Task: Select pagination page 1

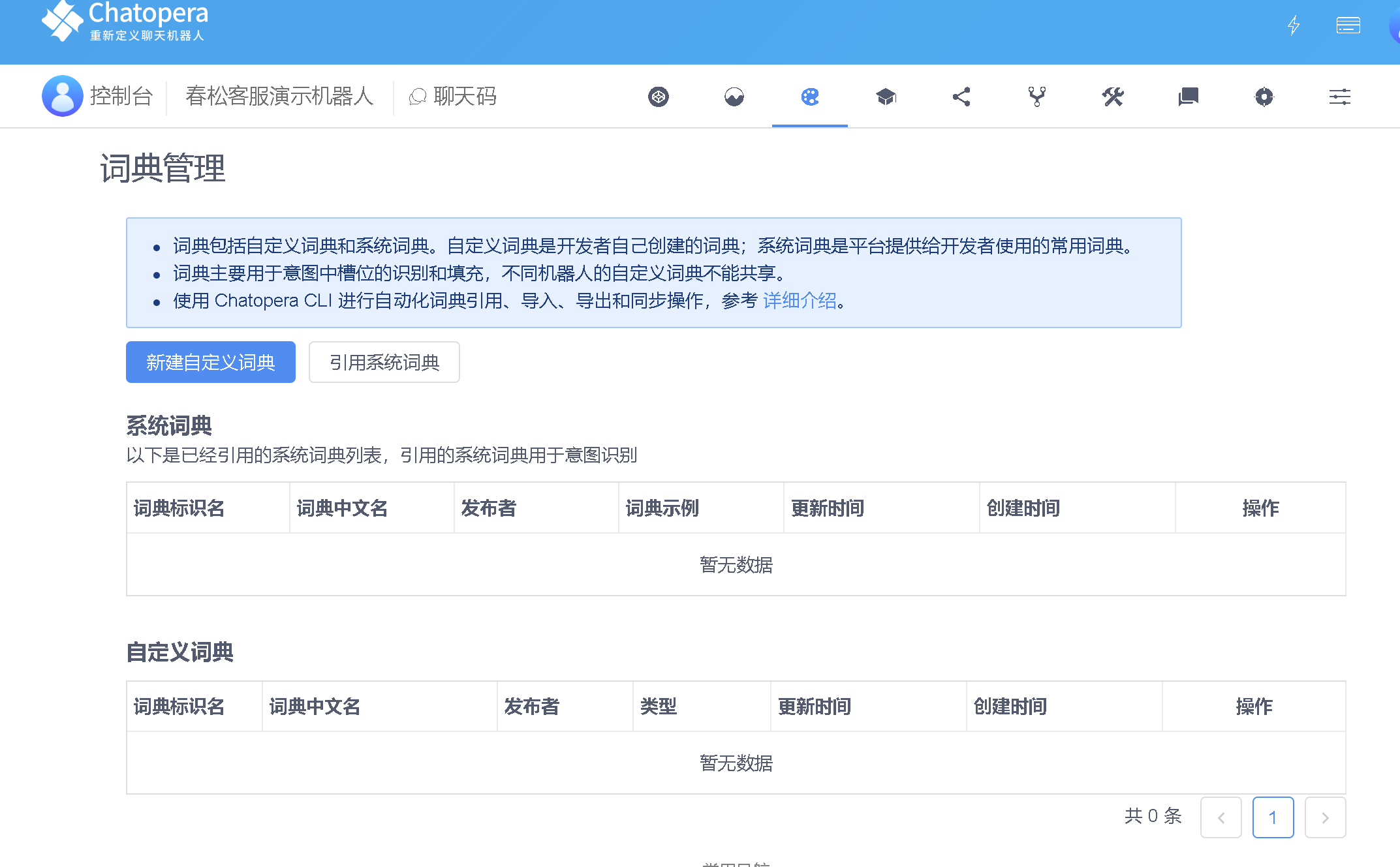Action: pyautogui.click(x=1272, y=817)
